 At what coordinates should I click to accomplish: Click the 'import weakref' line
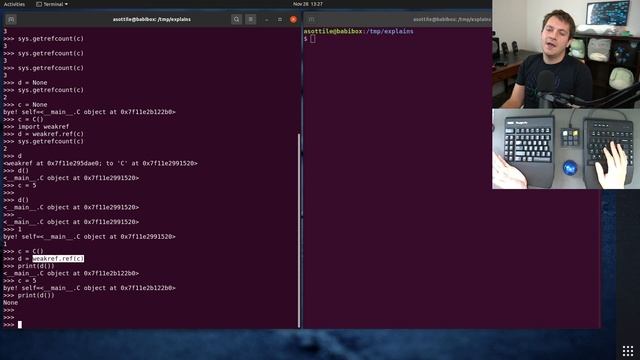36,127
